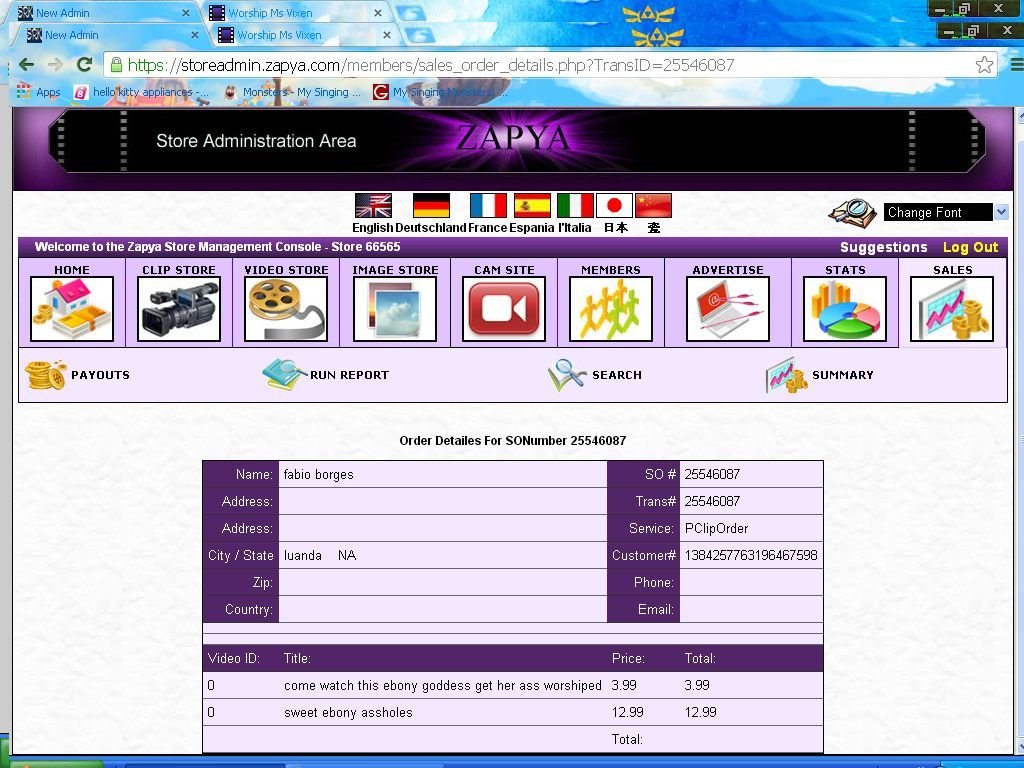Open Image Store photos icon
The height and width of the screenshot is (768, 1024).
[x=395, y=309]
